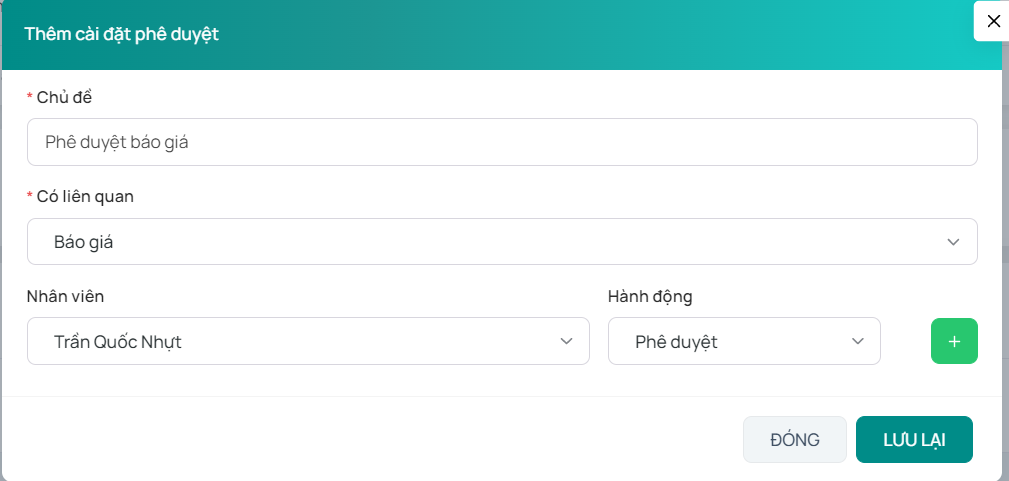This screenshot has width=1009, height=481.
Task: Click the 'Thêm cài đặt phê duyệt' dialog title
Action: pos(122,34)
